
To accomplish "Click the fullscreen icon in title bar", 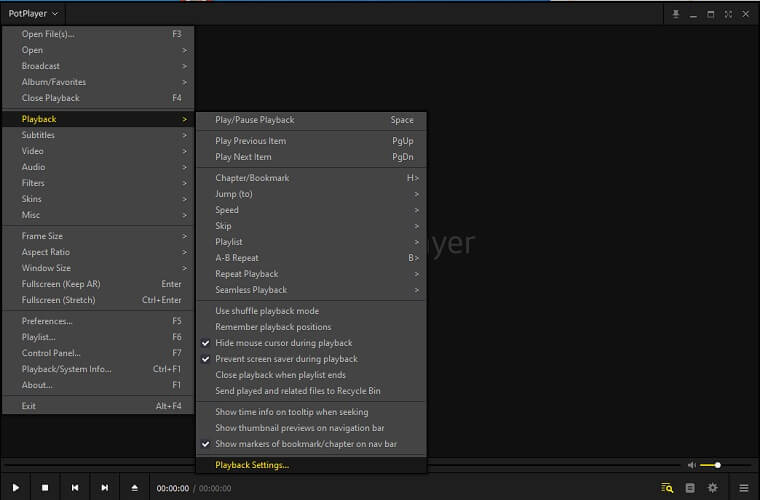I will pos(728,14).
